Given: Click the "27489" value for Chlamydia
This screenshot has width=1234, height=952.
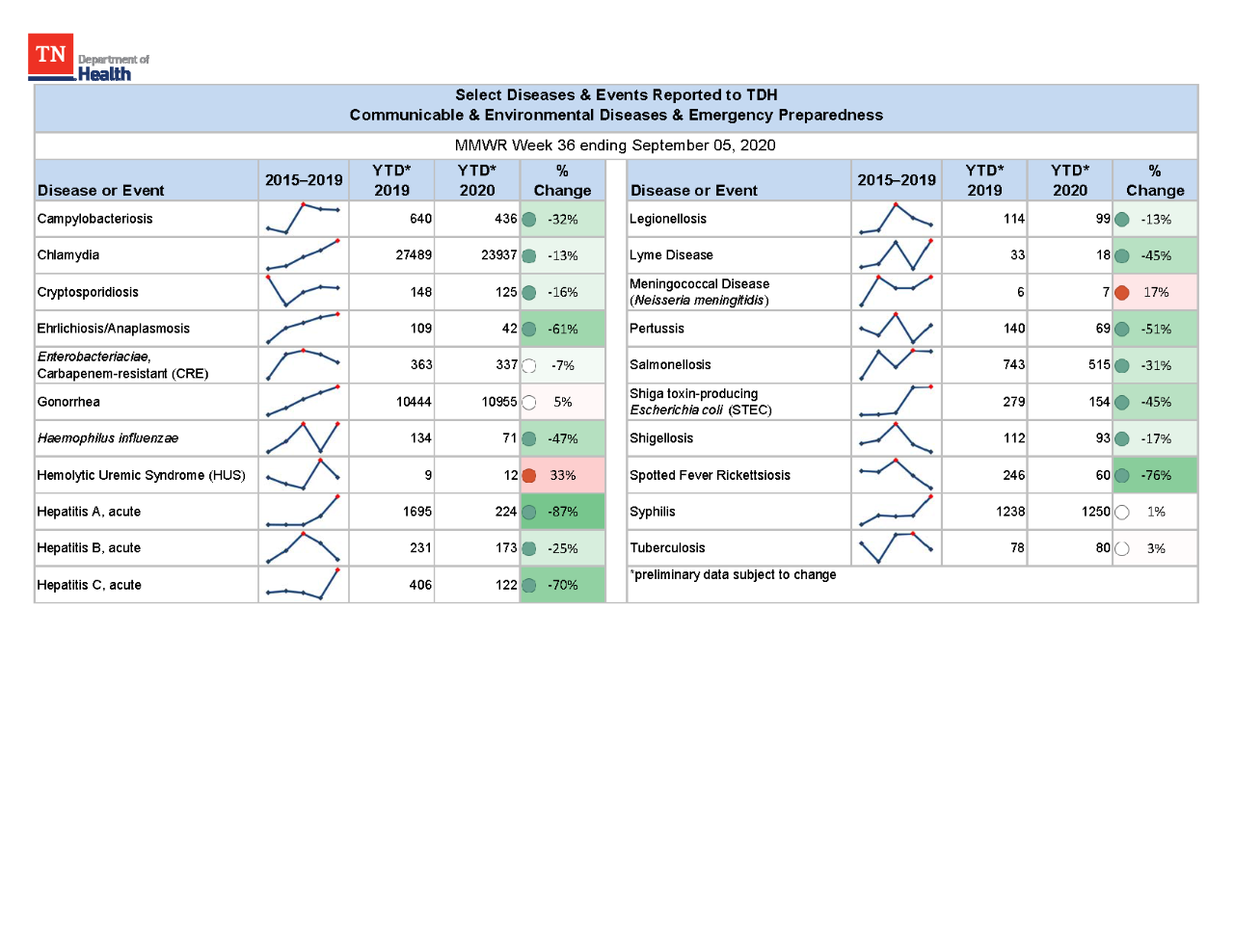Looking at the screenshot, I should click(x=414, y=255).
